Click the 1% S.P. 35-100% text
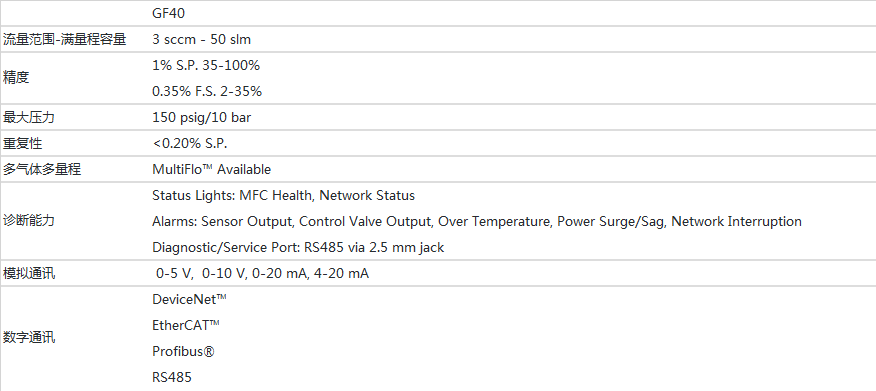 (x=206, y=65)
